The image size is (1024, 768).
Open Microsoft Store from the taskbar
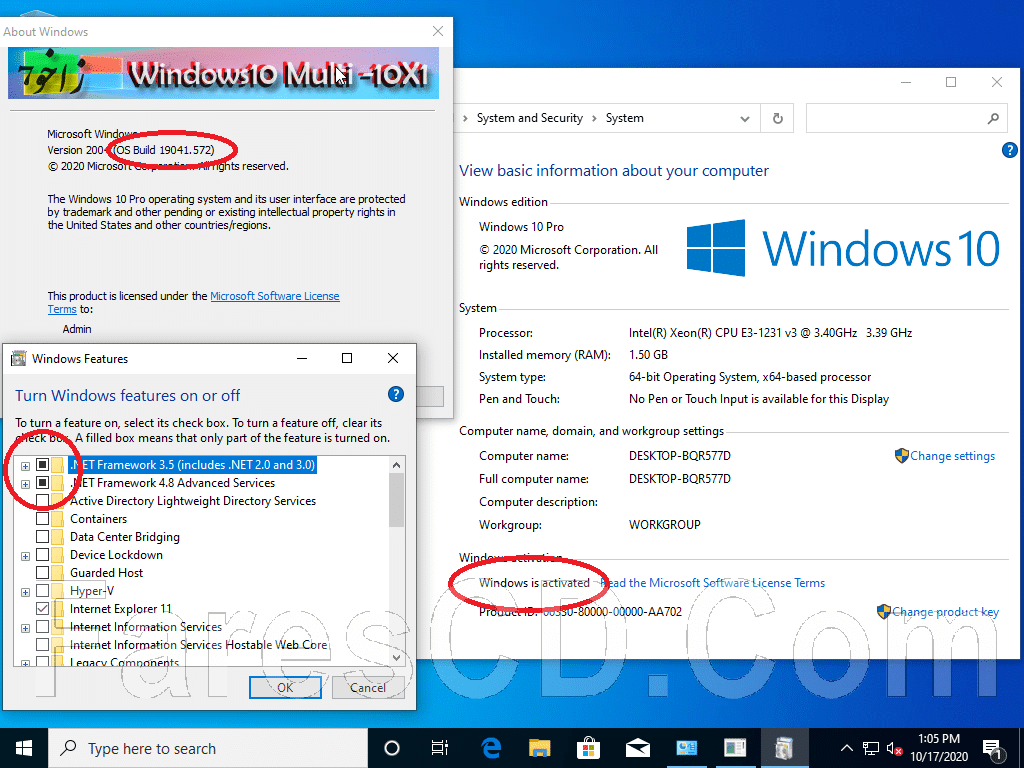(x=588, y=748)
